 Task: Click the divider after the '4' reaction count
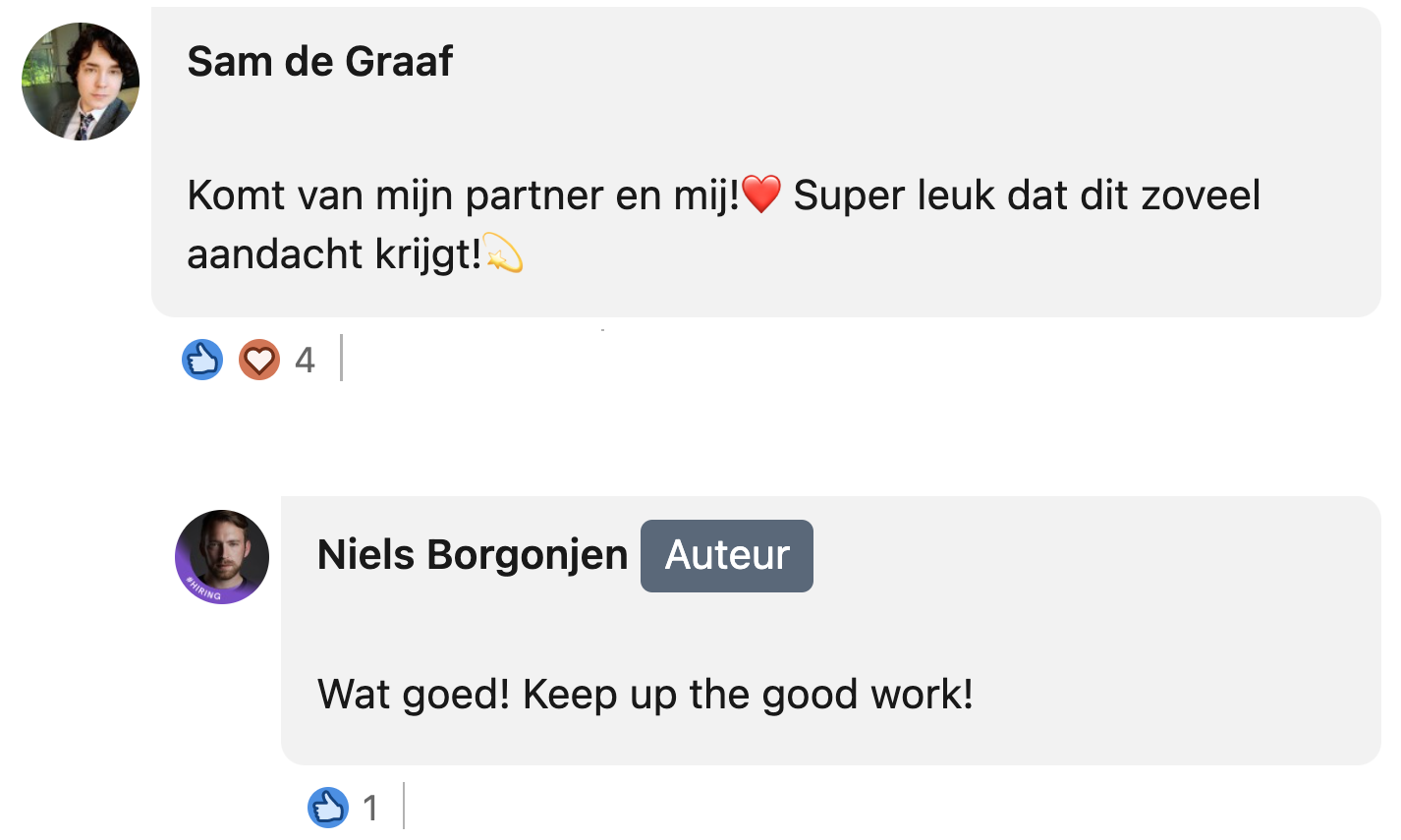343,360
